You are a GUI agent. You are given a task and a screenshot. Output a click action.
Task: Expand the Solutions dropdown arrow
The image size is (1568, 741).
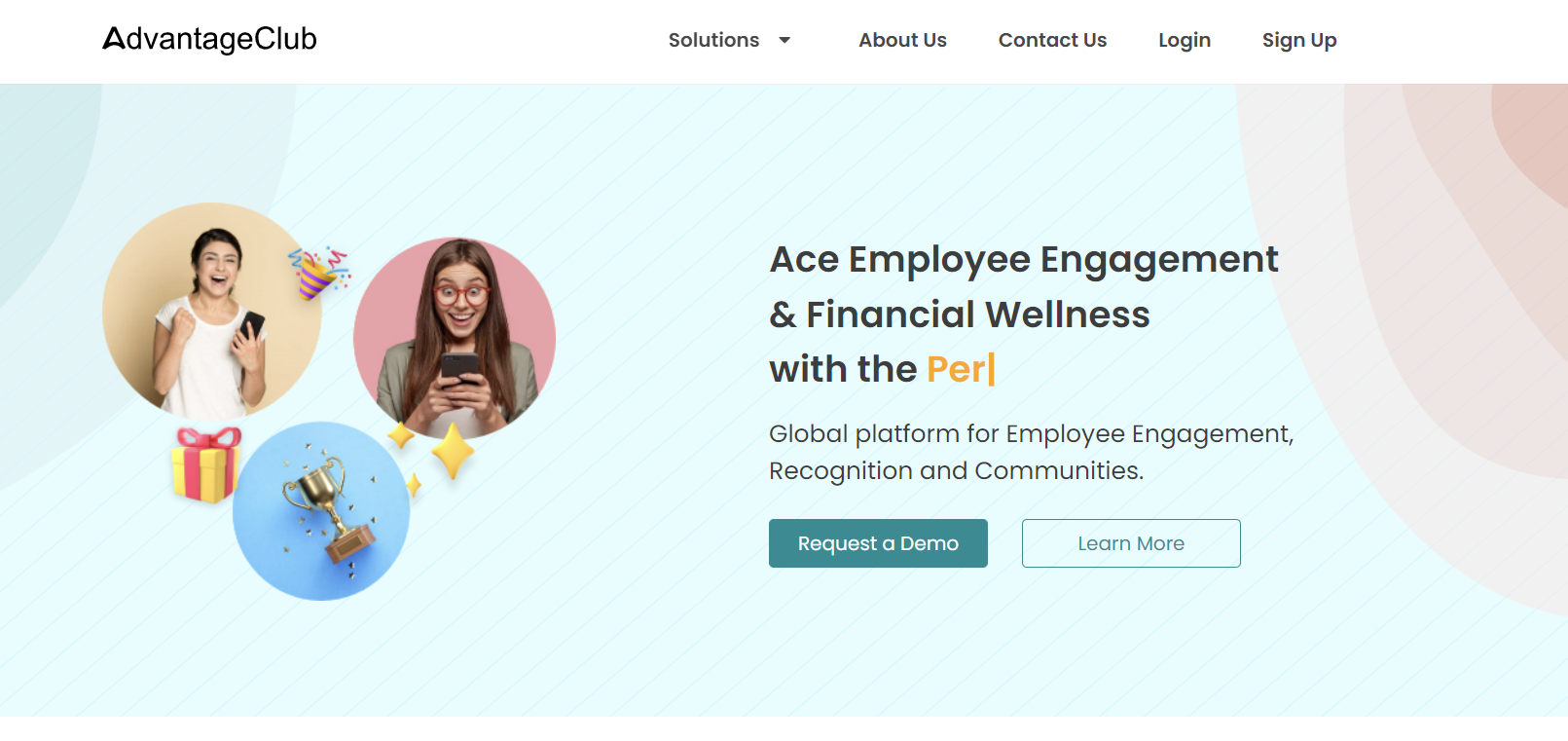click(784, 40)
